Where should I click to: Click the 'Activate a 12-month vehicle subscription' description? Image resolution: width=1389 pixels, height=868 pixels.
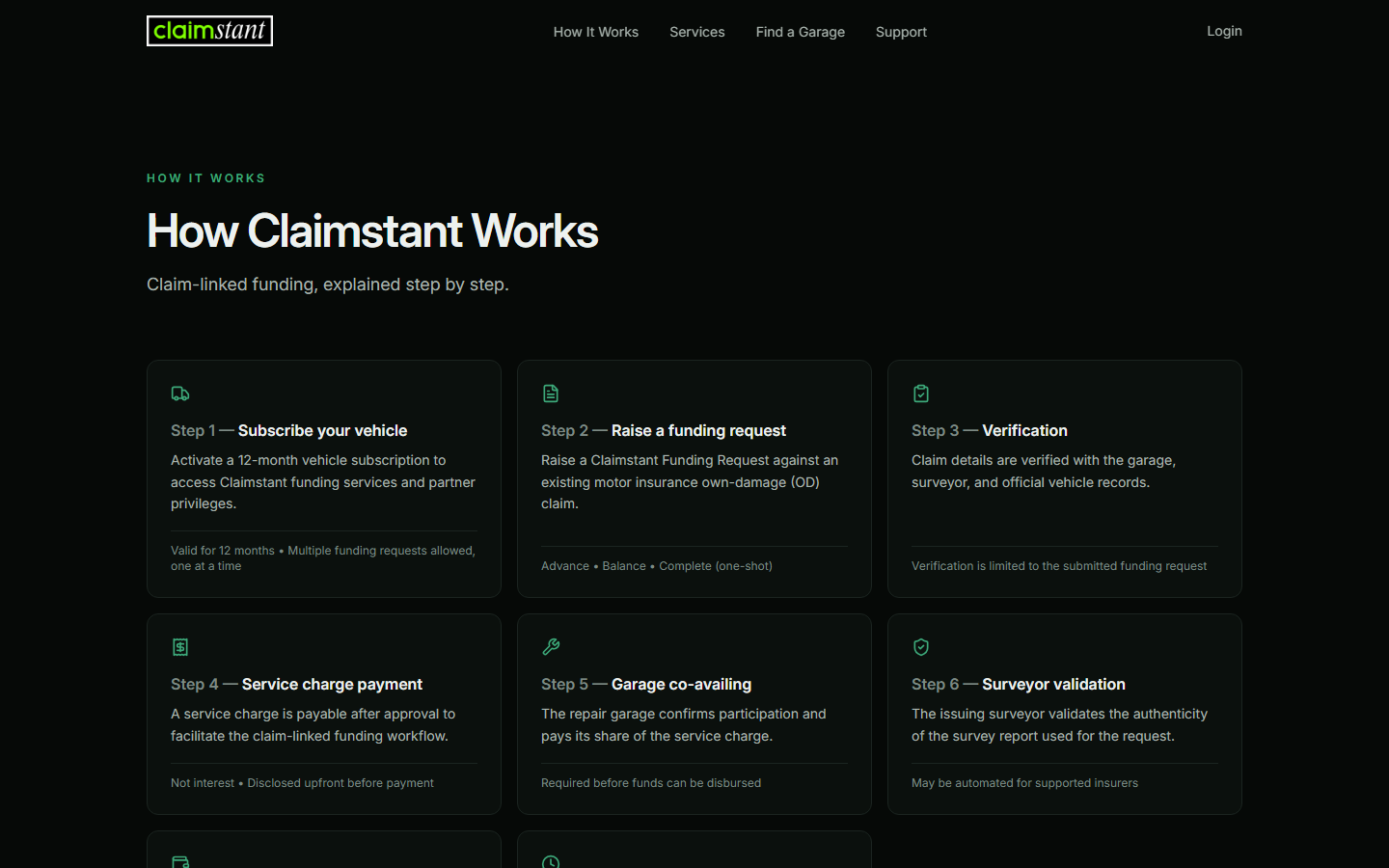click(x=323, y=482)
